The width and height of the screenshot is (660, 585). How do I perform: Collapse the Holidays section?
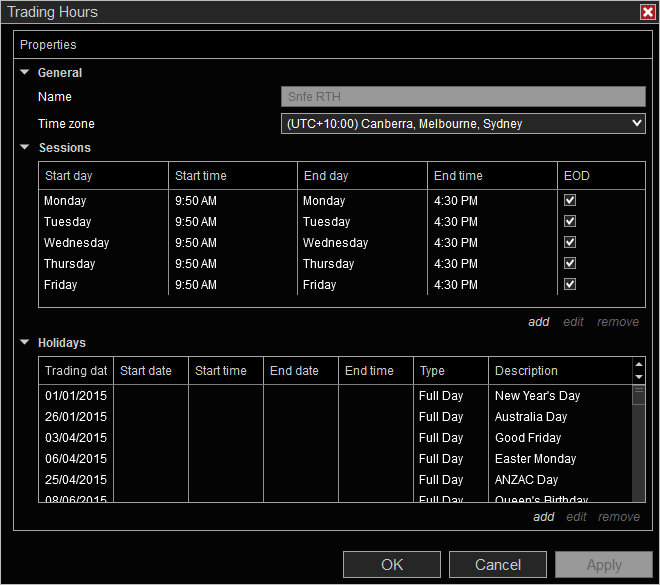(x=25, y=342)
